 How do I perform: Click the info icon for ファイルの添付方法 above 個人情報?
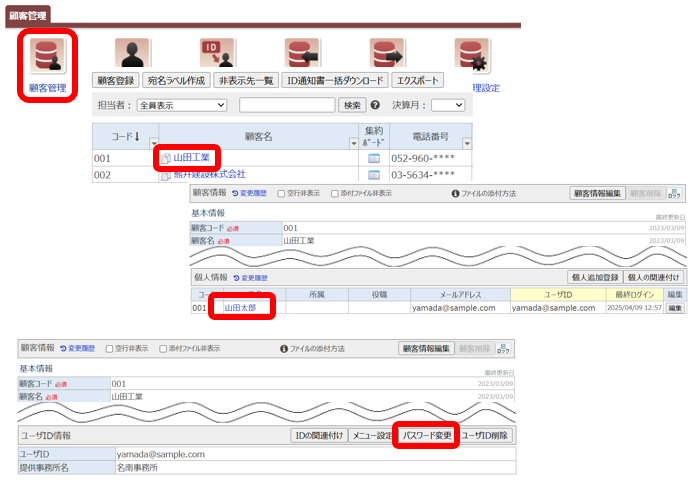tap(456, 193)
